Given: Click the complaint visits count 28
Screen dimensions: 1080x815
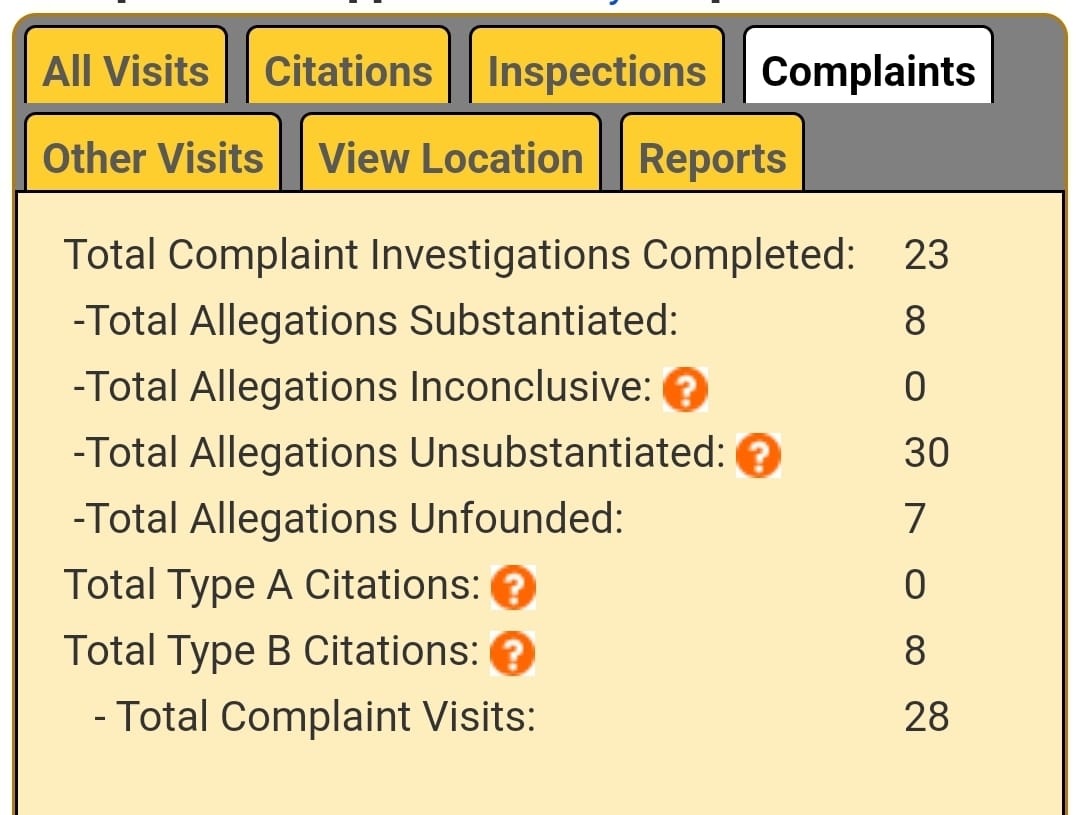Looking at the screenshot, I should (926, 717).
